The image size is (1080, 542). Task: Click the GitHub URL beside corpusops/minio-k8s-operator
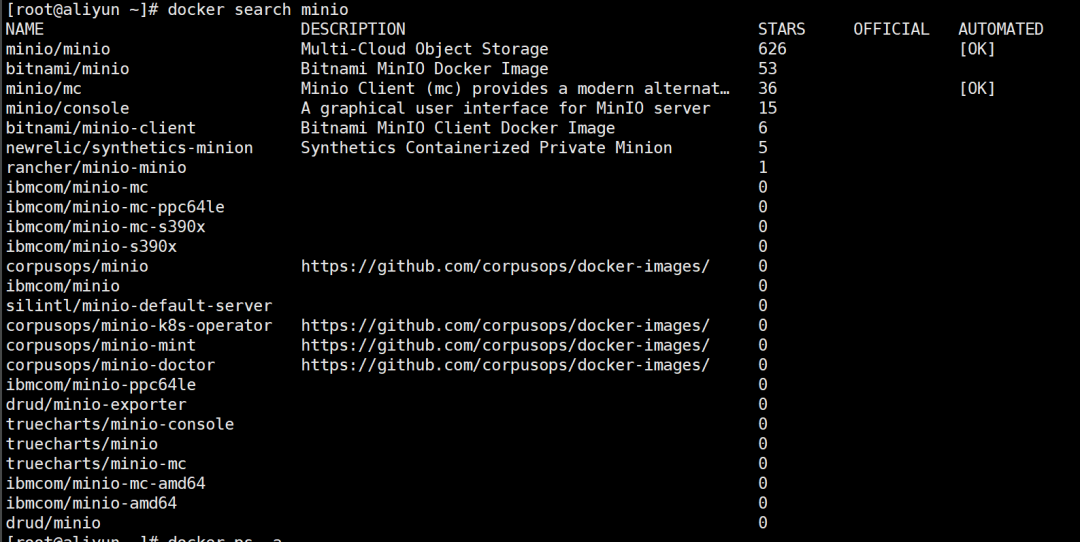[x=505, y=325]
